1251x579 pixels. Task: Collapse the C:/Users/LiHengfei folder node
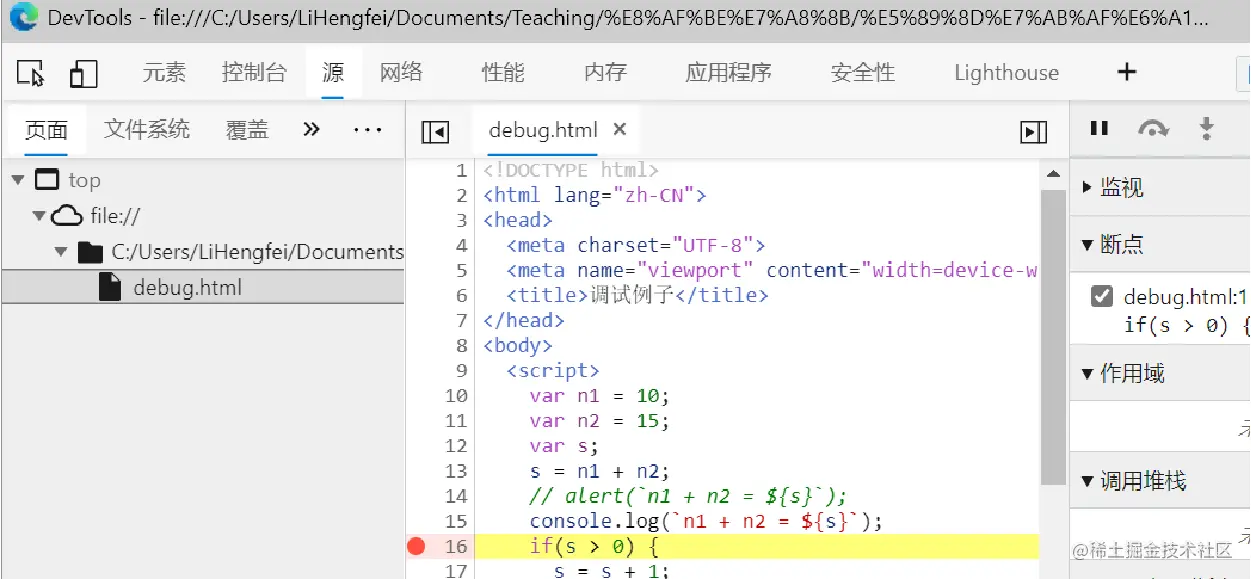point(61,252)
